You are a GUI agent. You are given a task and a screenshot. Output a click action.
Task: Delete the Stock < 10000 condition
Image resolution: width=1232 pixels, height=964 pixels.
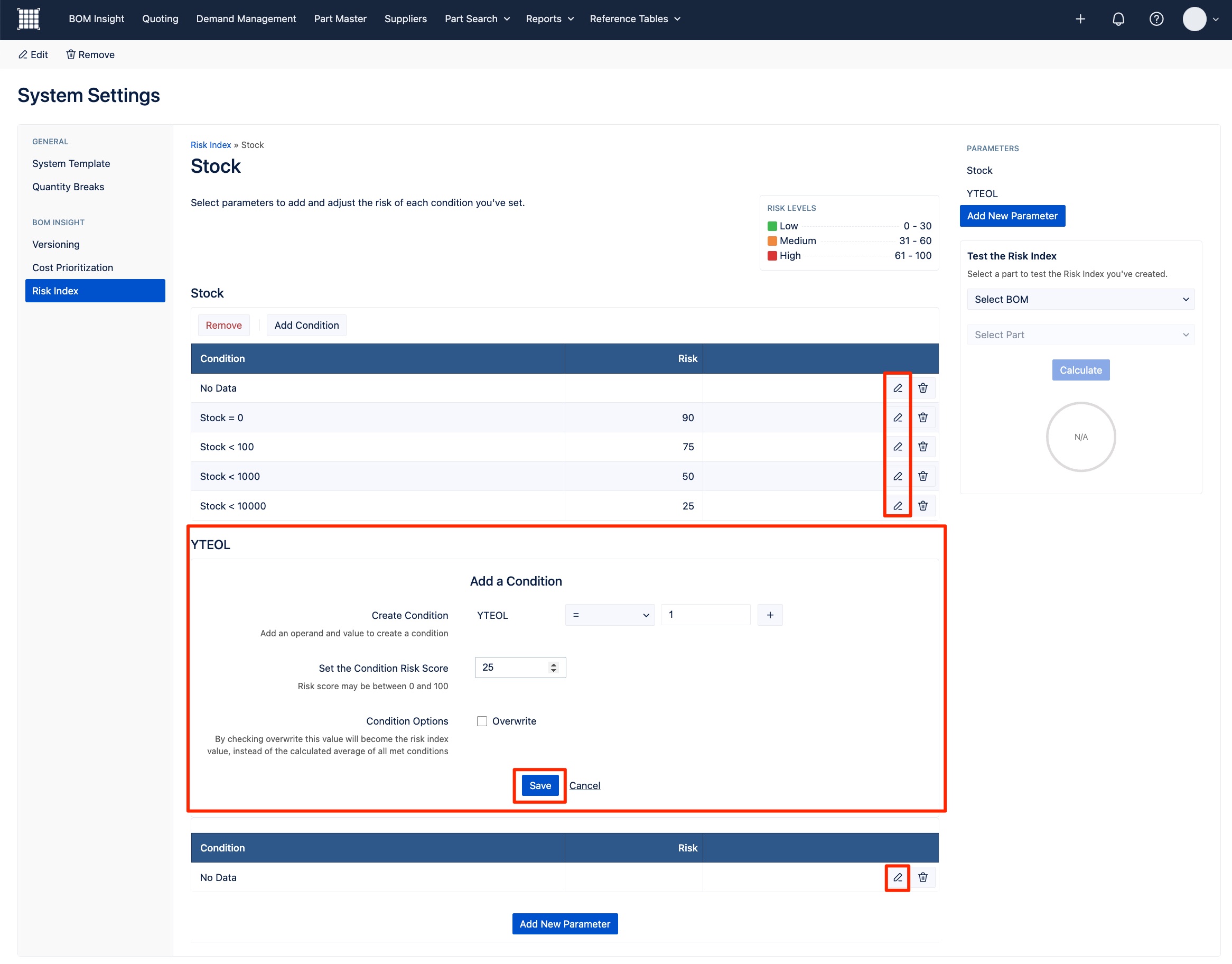[923, 506]
